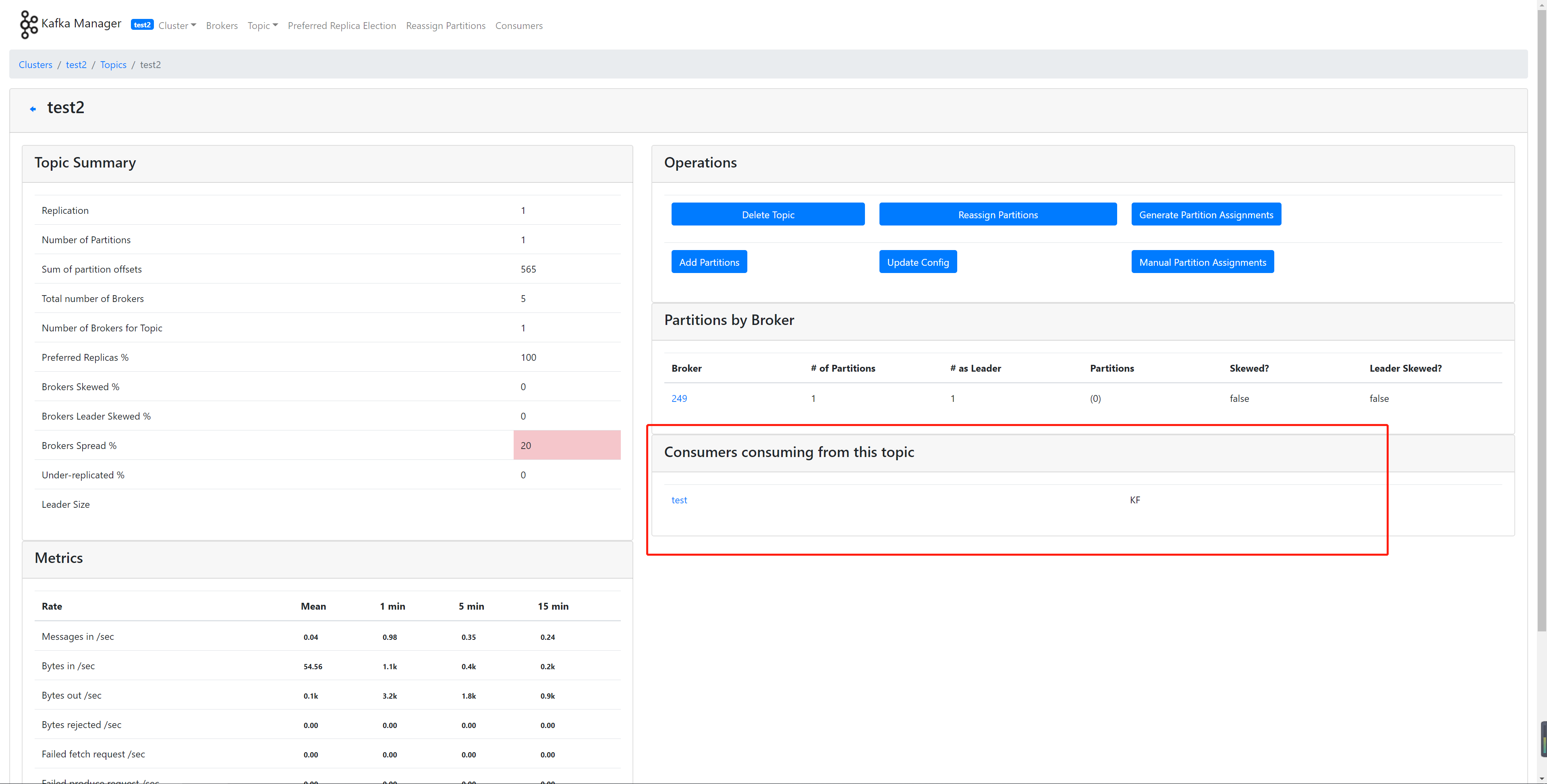Open broker 249 link
The width and height of the screenshot is (1547, 784).
(x=678, y=398)
